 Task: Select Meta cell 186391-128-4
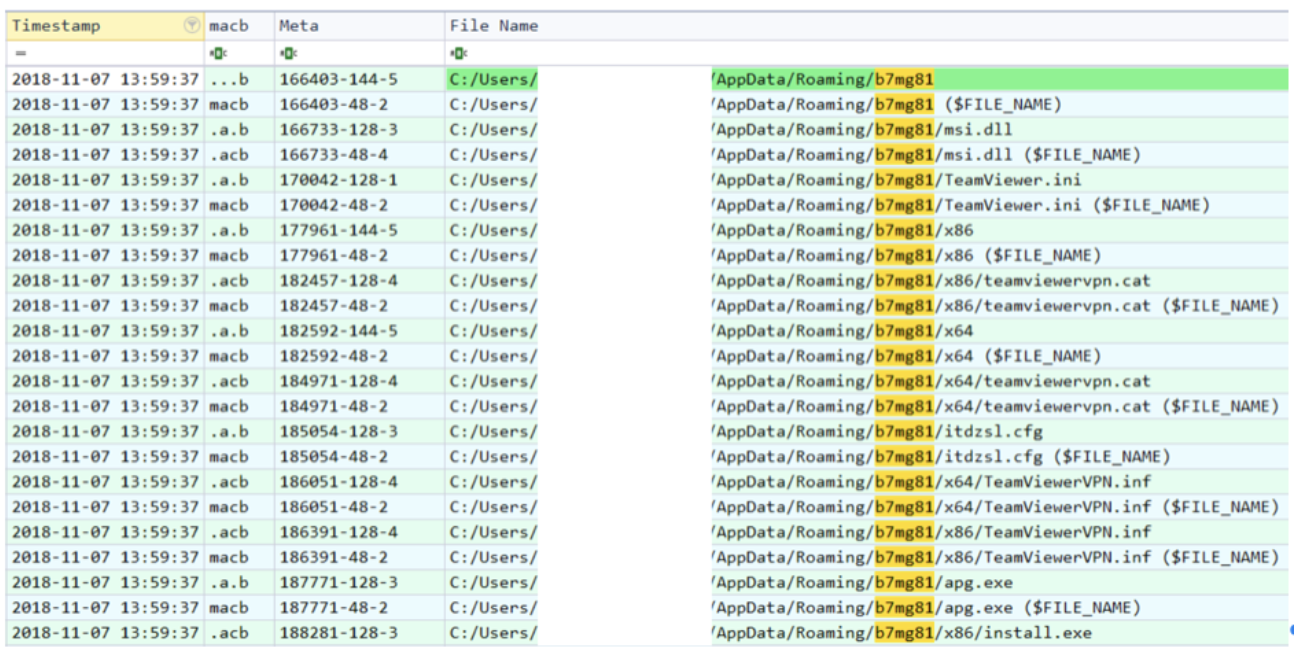click(x=360, y=532)
